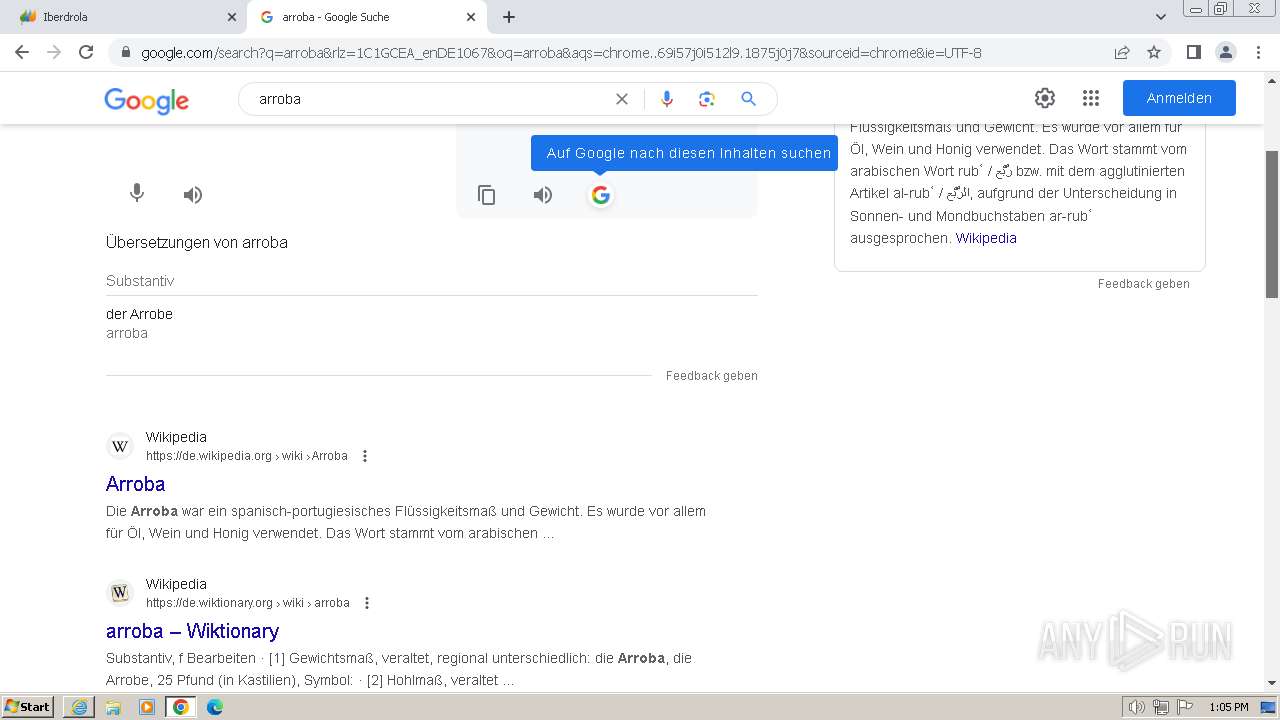Open the de.wikipedia.org breadcrumb URL

point(247,456)
